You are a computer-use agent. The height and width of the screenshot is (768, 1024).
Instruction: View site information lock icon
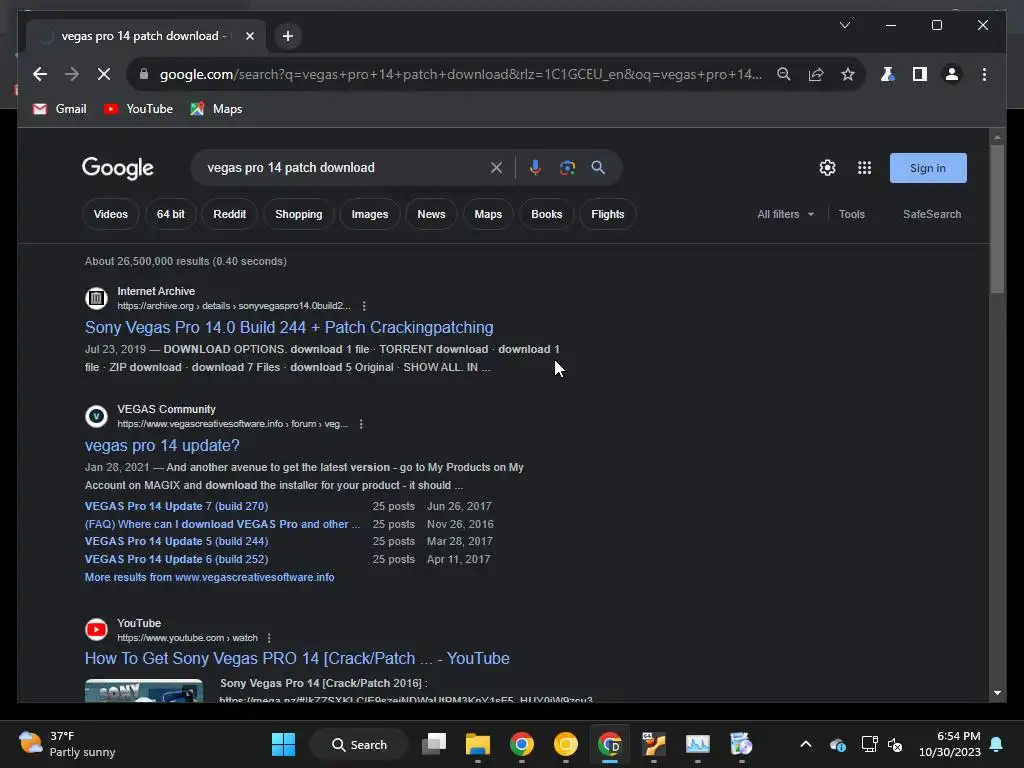[144, 74]
